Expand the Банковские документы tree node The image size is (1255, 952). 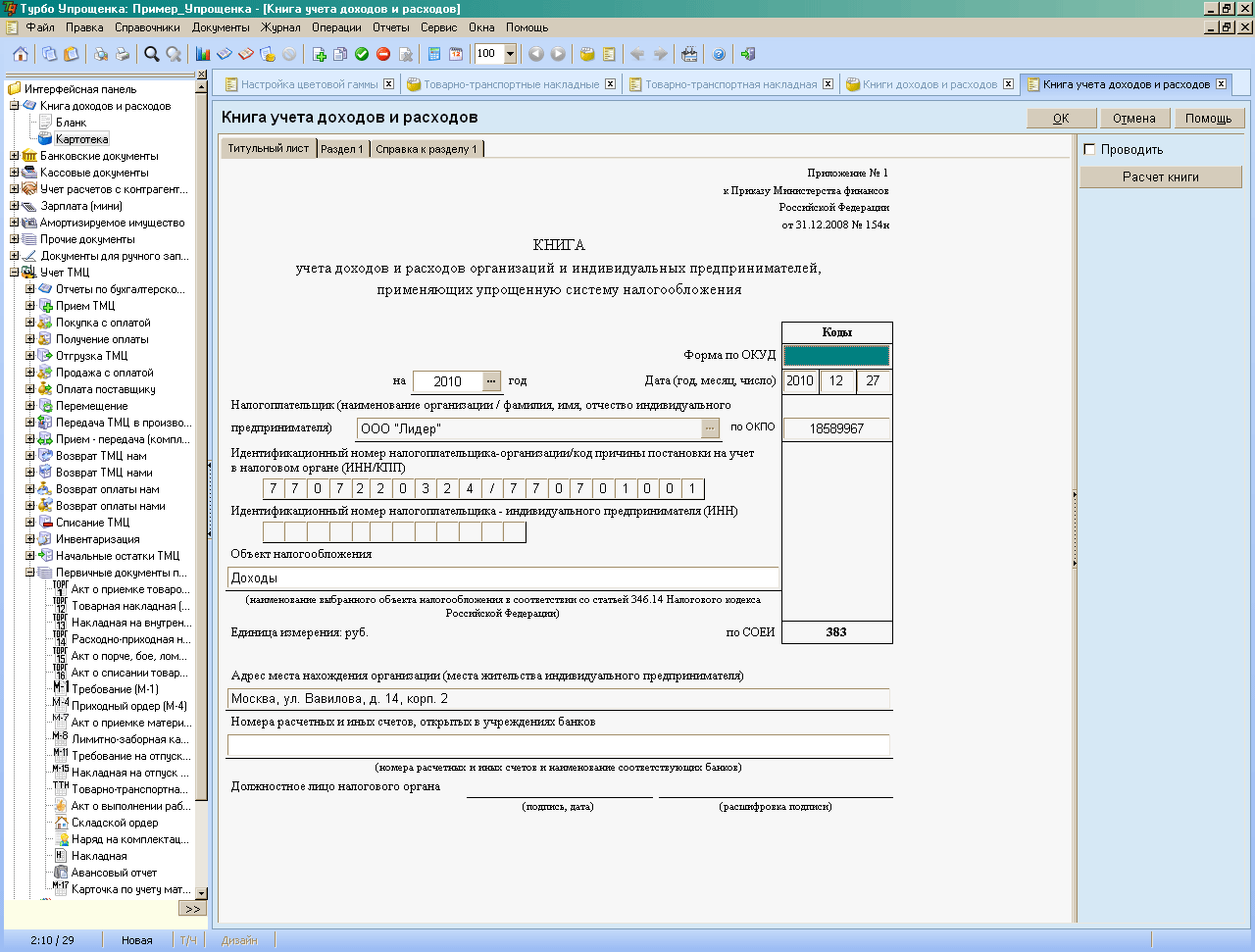14,156
